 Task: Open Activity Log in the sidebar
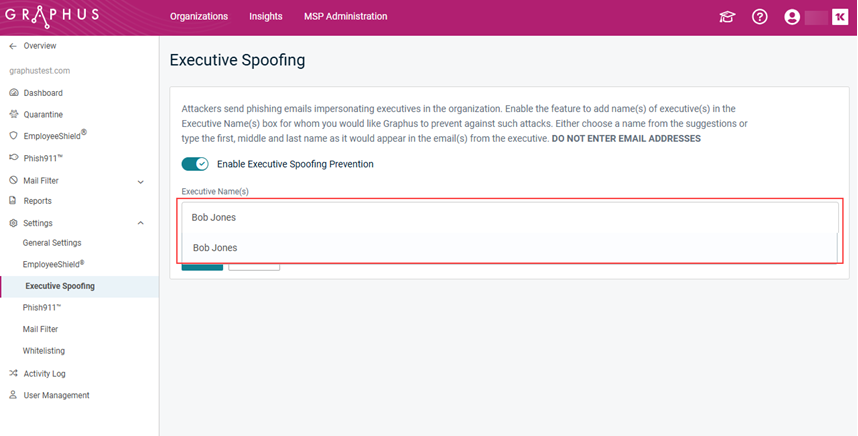[44, 374]
